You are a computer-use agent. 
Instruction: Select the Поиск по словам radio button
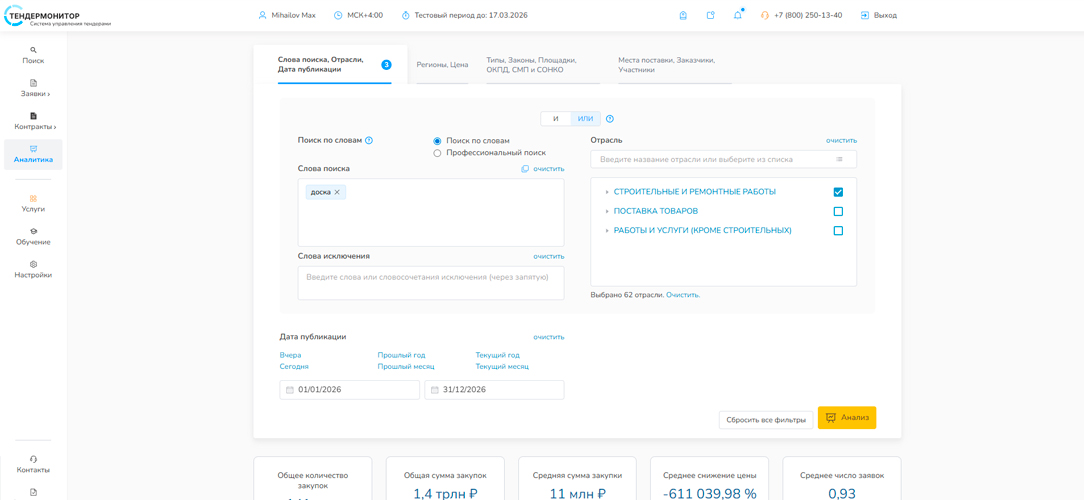click(437, 140)
